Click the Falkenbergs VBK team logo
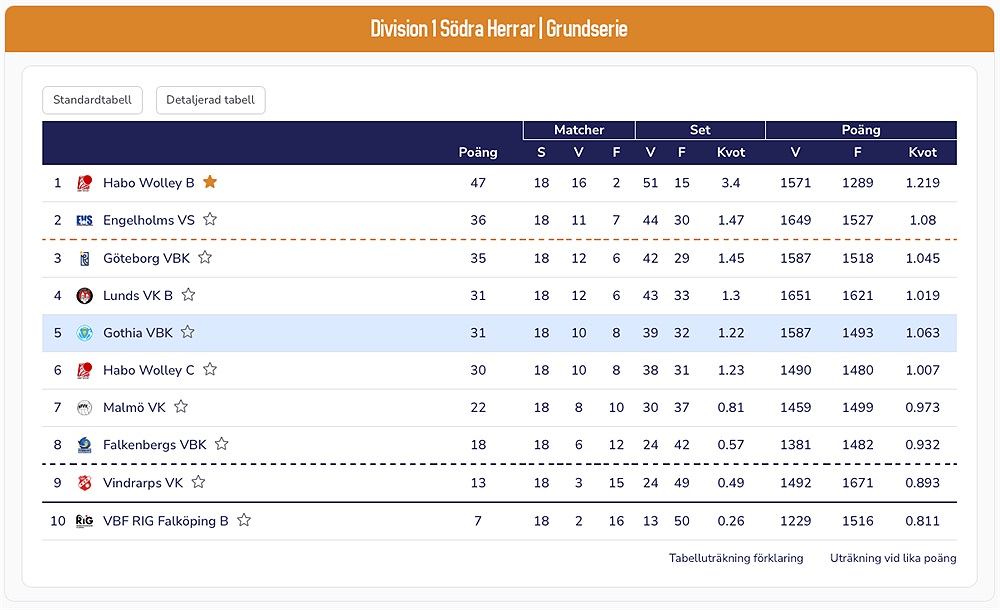Viewport: 1000px width, 610px height. [85, 445]
